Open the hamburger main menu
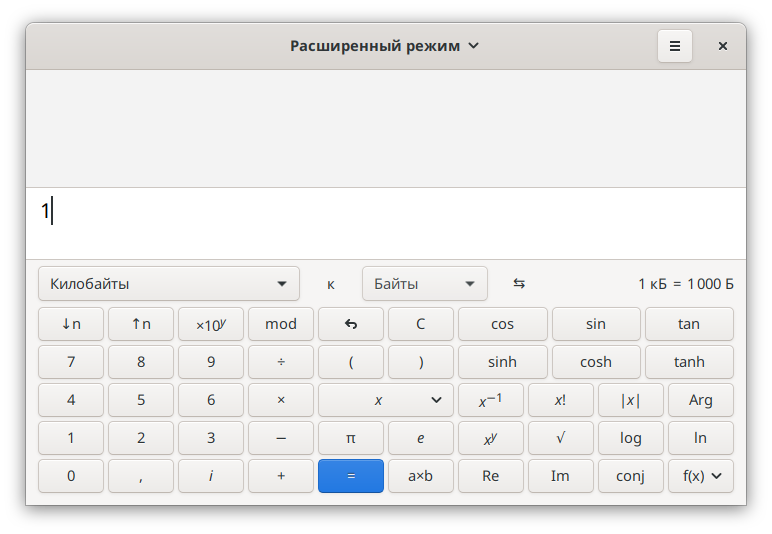The height and width of the screenshot is (534, 772). pyautogui.click(x=675, y=46)
